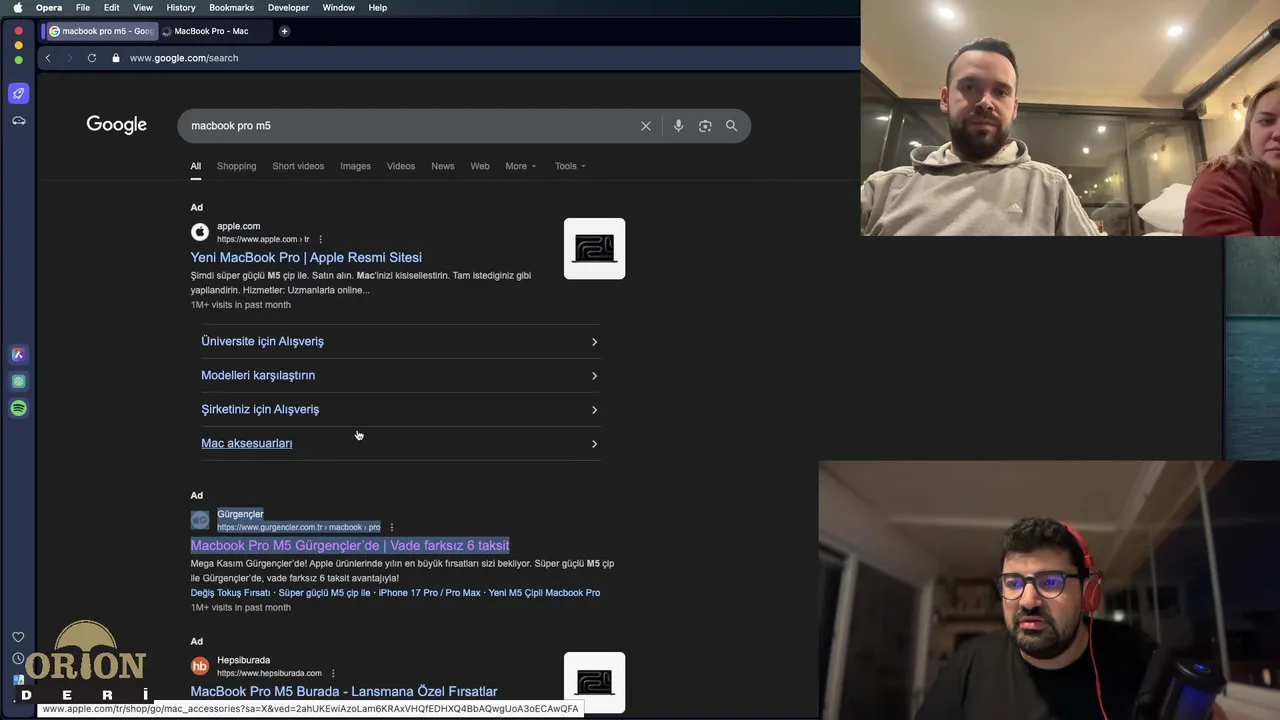Click chevron next to 'Üniversite için Alışveriş'
Image resolution: width=1280 pixels, height=720 pixels.
tap(594, 342)
